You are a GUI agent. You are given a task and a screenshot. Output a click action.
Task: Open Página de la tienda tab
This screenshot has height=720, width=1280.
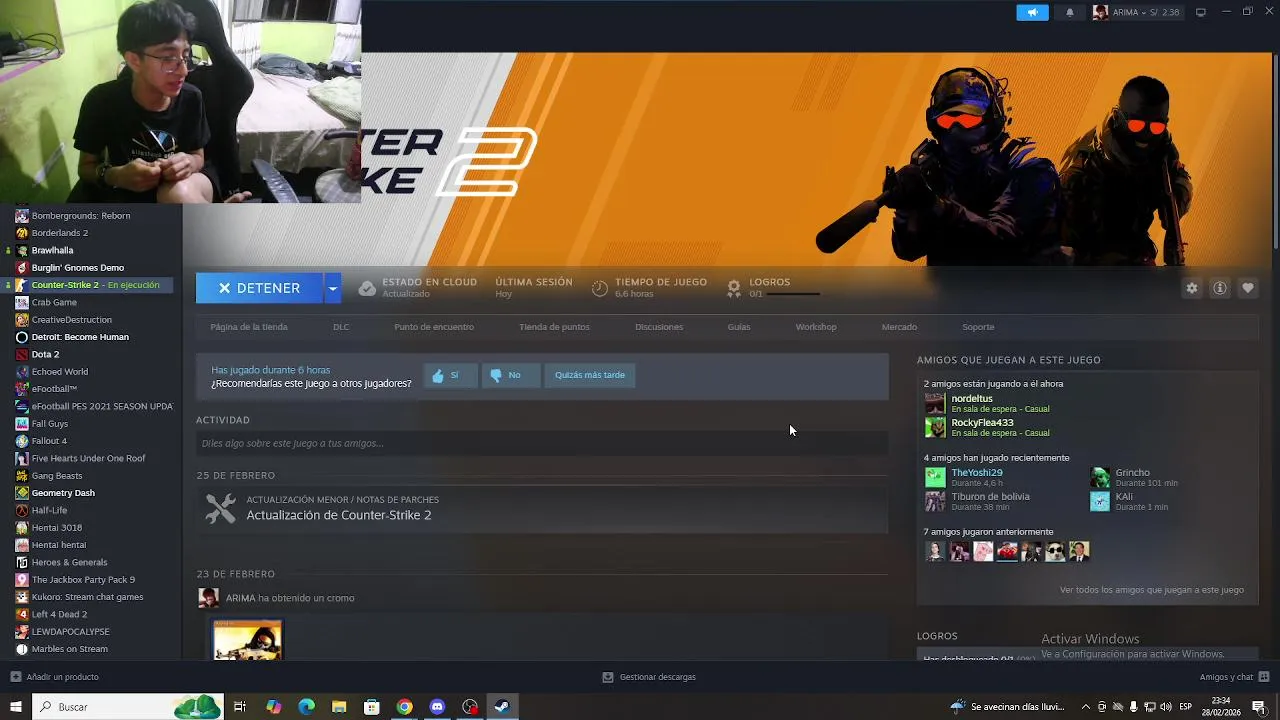(249, 327)
